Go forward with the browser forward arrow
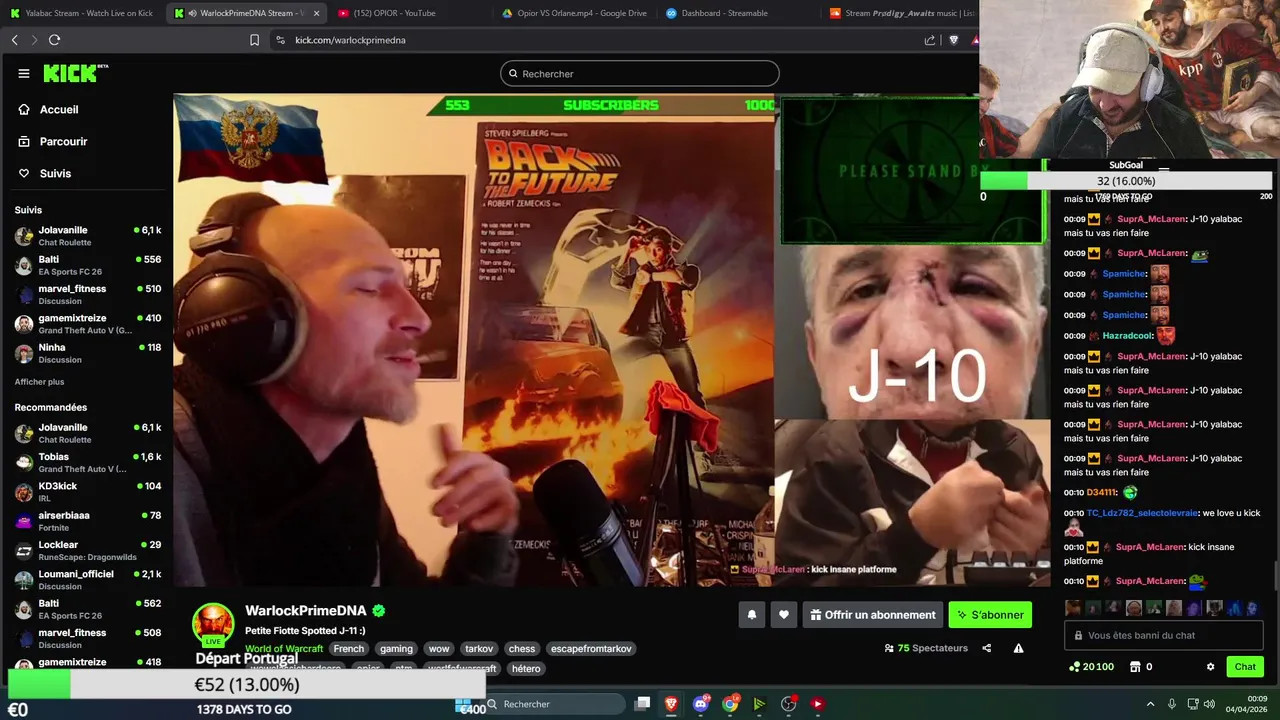Screen dimensions: 1280x720 pos(34,40)
